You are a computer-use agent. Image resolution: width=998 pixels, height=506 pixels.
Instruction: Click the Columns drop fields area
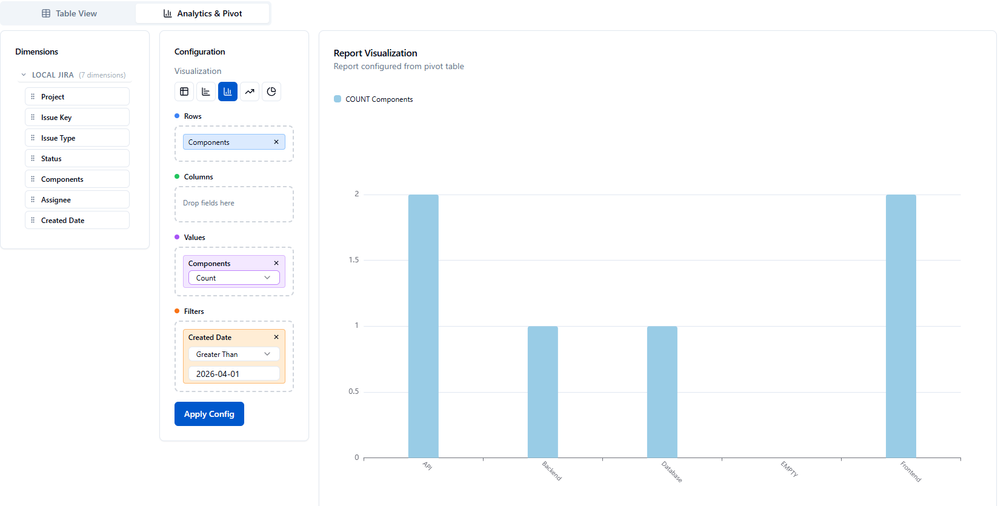234,204
